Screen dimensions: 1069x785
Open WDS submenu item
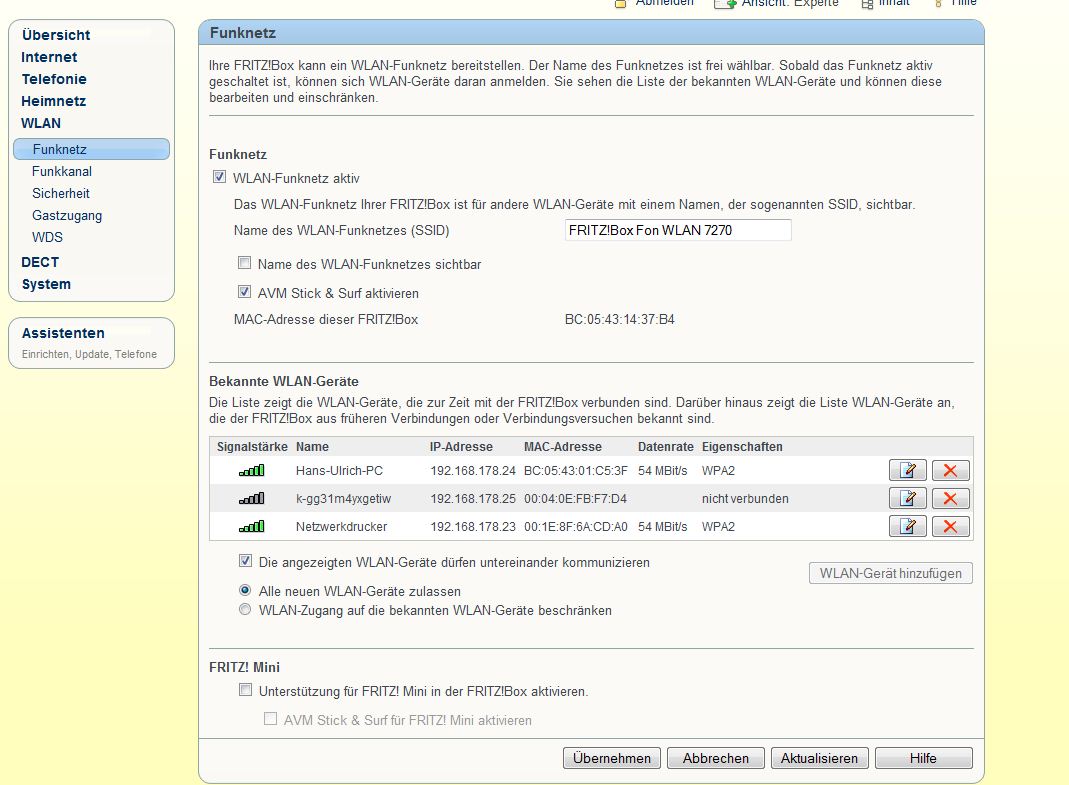[x=47, y=237]
